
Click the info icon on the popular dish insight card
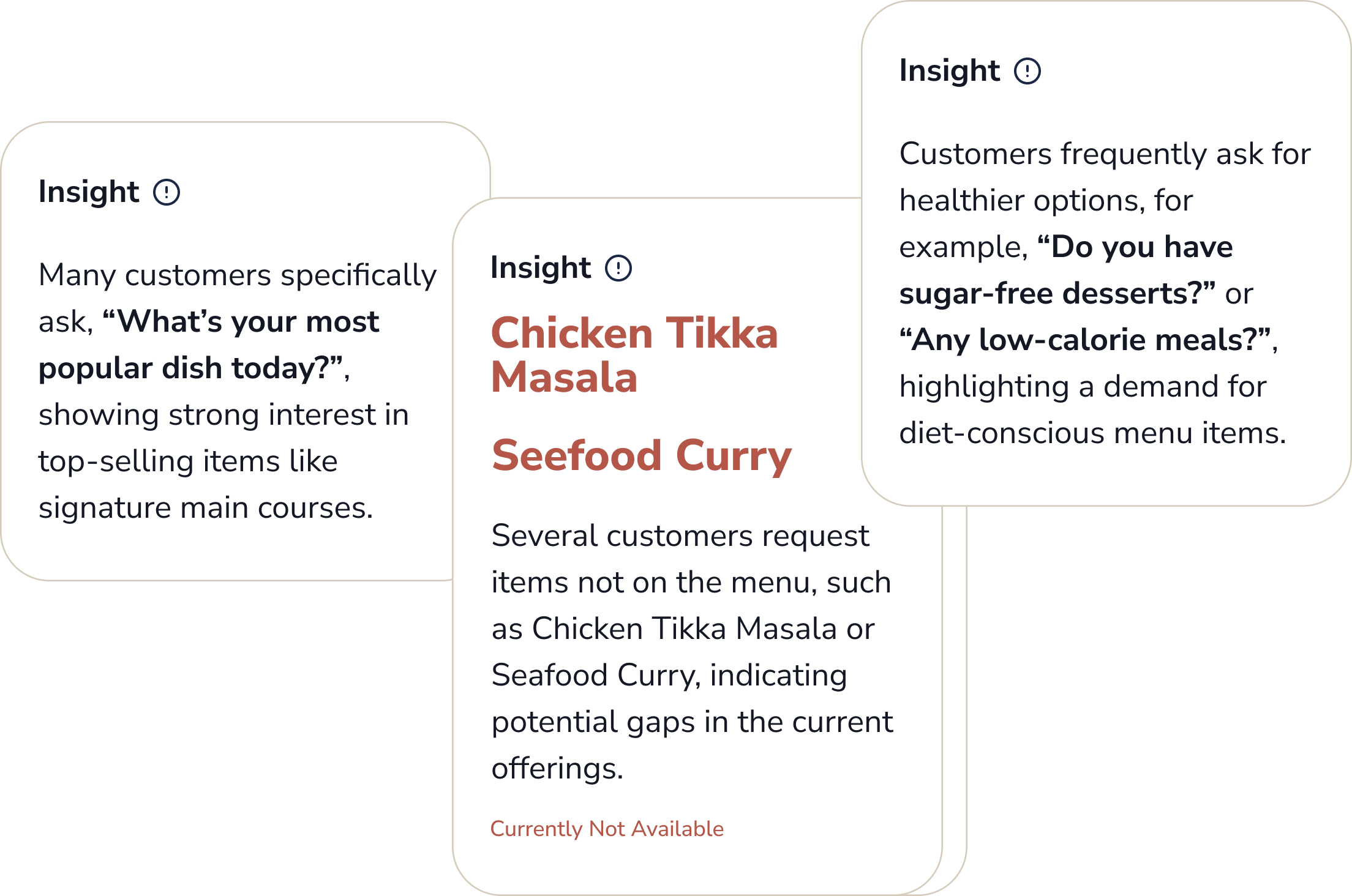(x=167, y=192)
